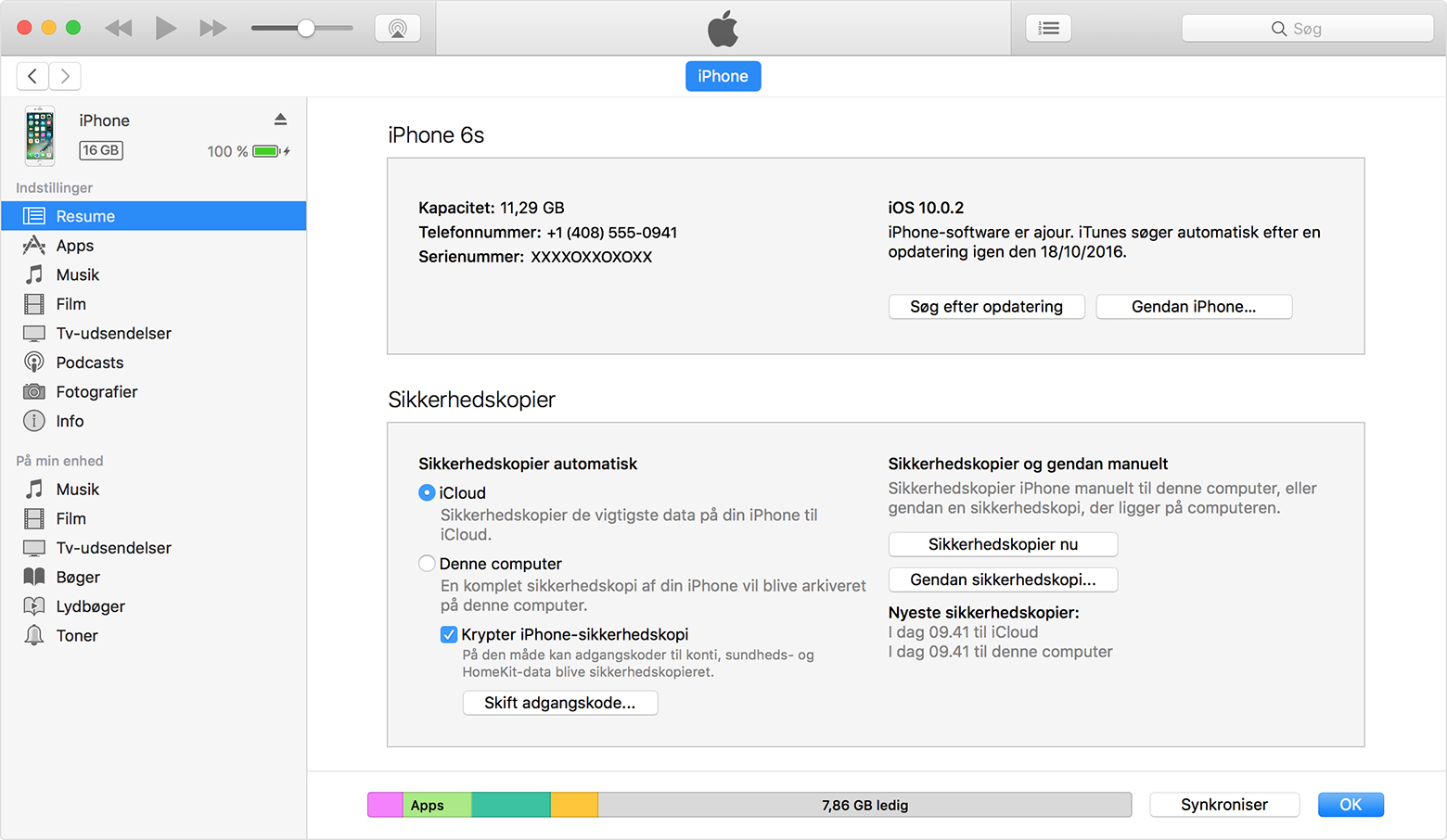Click the Bøger book icon
Image resolution: width=1447 pixels, height=840 pixels.
[x=34, y=577]
